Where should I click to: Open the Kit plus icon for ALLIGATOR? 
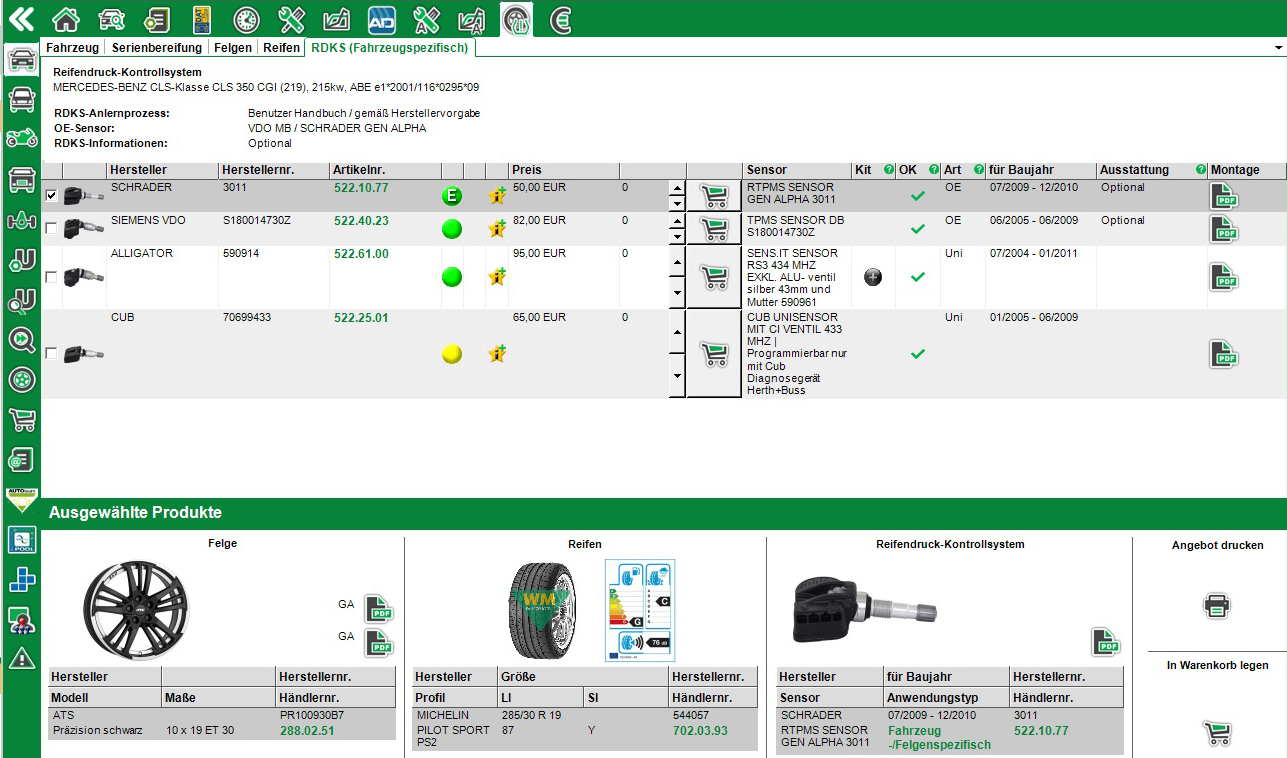click(873, 277)
